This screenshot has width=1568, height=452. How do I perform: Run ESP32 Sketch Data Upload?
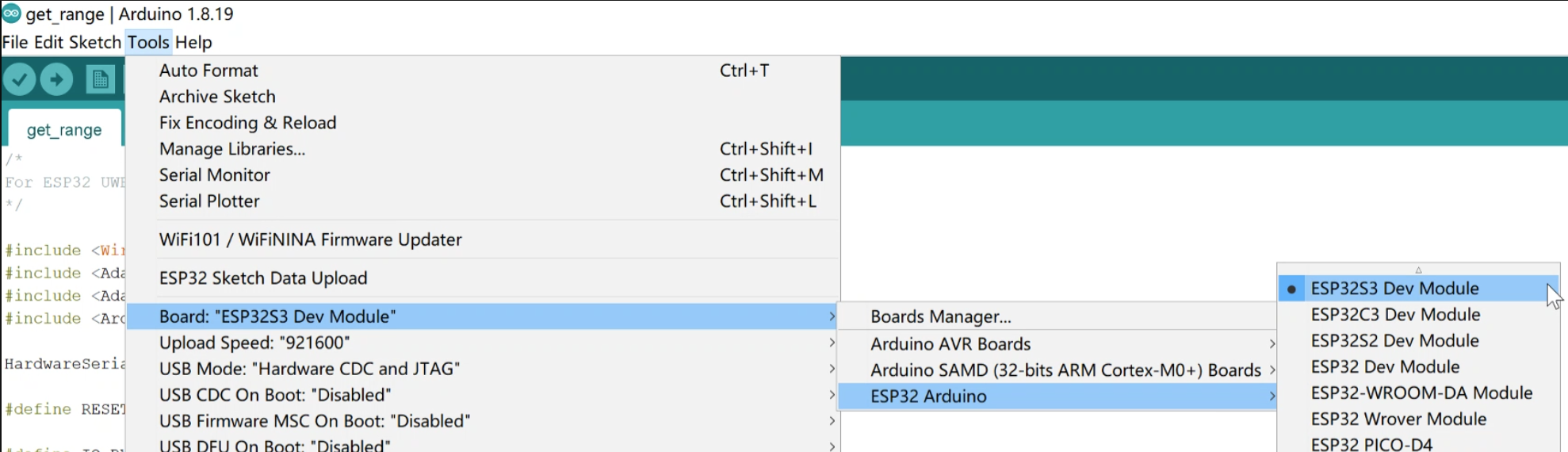point(483,278)
